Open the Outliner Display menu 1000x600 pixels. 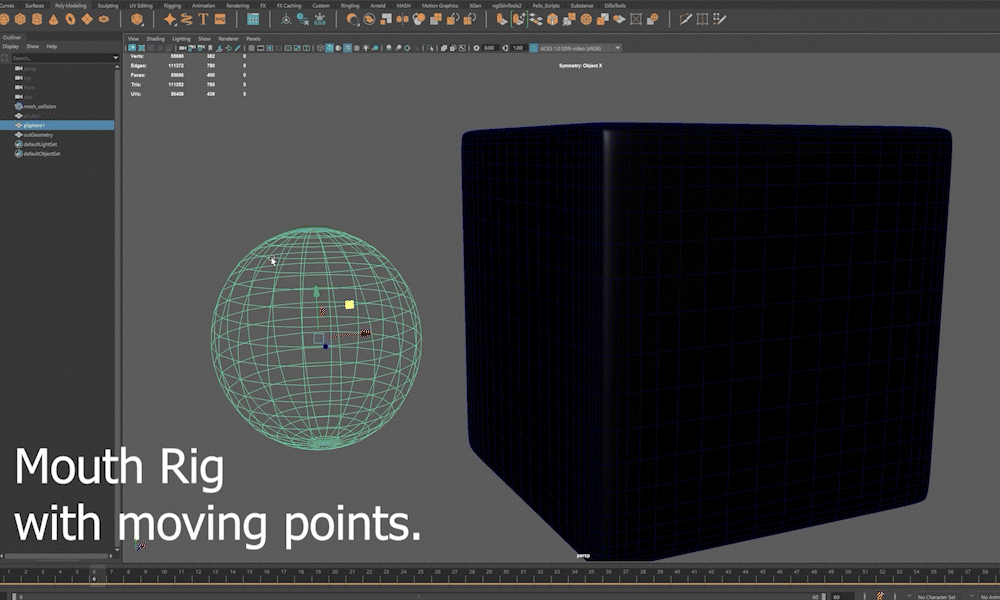10,46
